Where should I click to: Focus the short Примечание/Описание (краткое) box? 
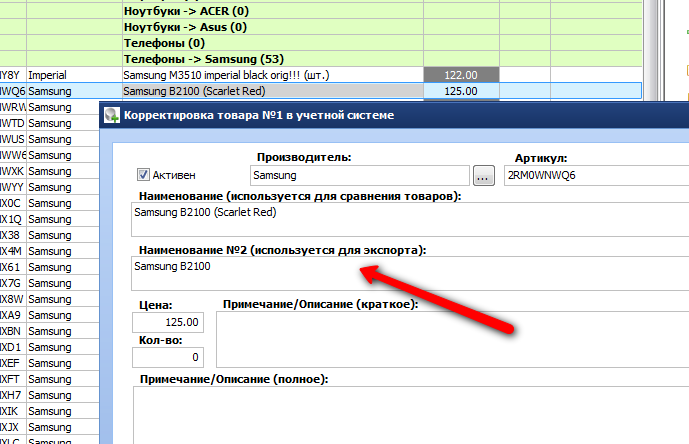453,339
